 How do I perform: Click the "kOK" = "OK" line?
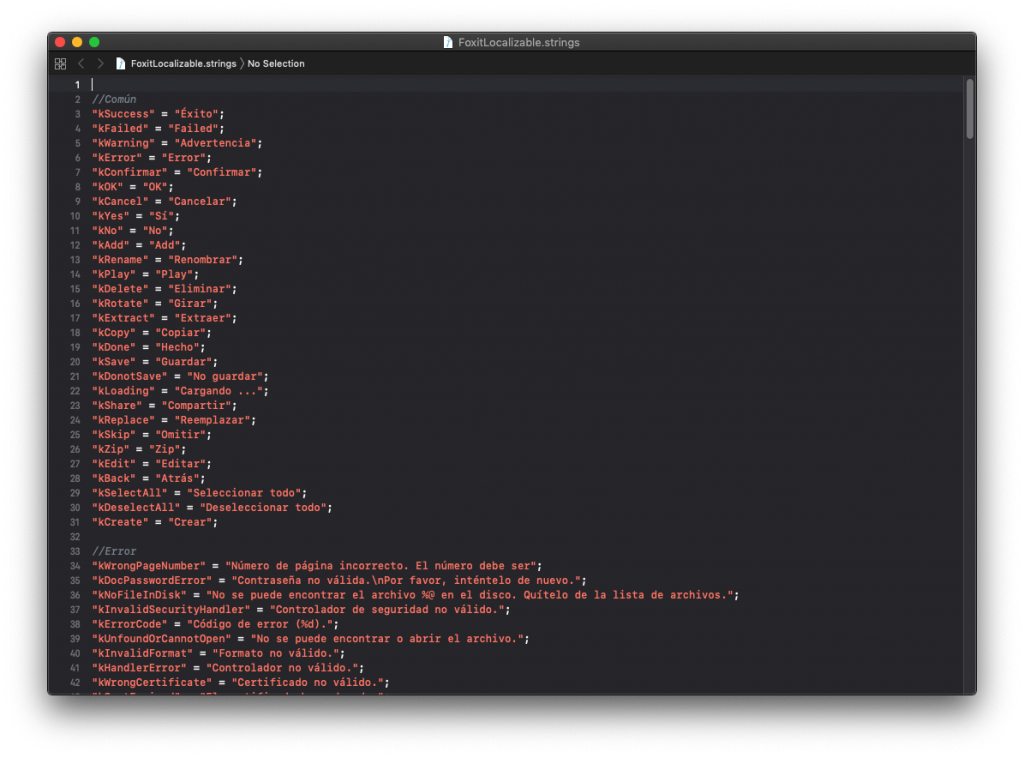[x=133, y=187]
